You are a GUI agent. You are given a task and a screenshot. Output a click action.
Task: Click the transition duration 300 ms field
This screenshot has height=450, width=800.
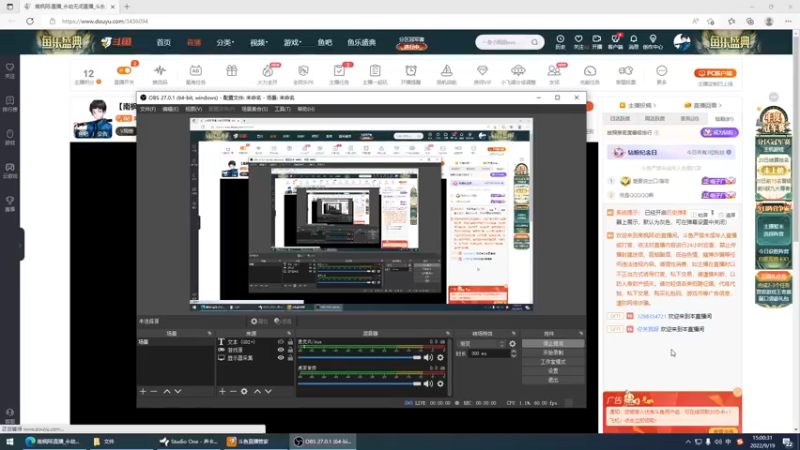coord(489,354)
